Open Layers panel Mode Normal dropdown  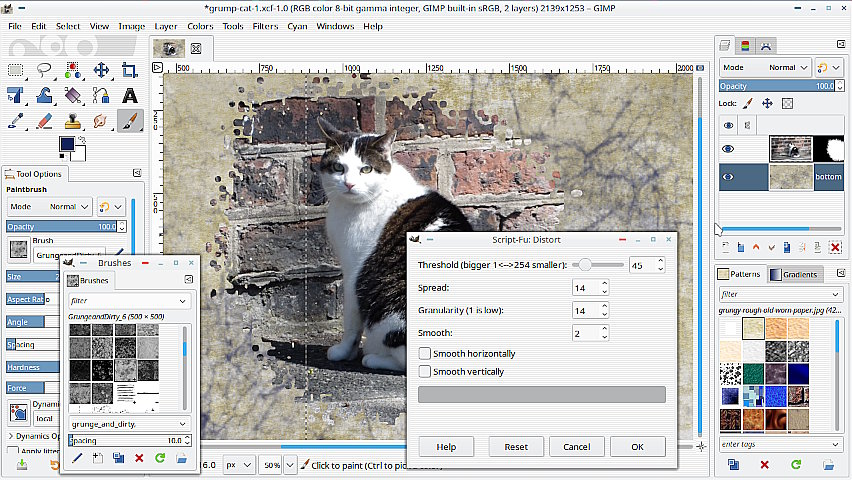pos(765,67)
